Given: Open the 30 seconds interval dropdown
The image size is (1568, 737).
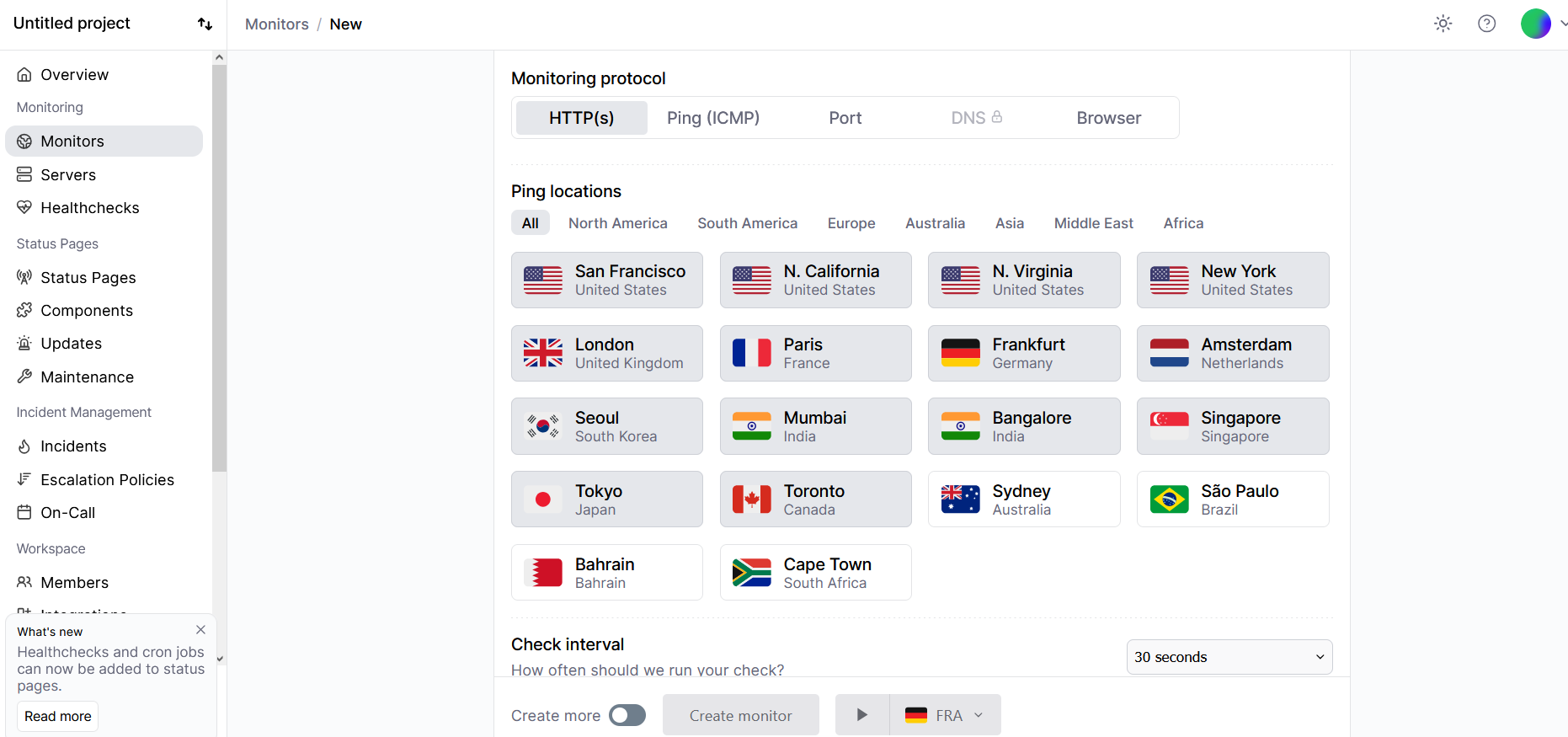Looking at the screenshot, I should click(x=1229, y=657).
